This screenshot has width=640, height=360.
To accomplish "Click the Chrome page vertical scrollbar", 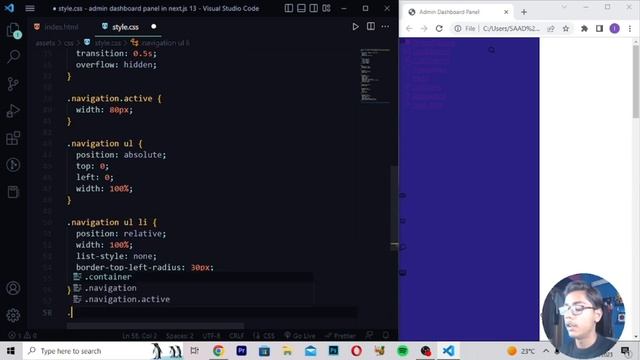I will tap(636, 80).
